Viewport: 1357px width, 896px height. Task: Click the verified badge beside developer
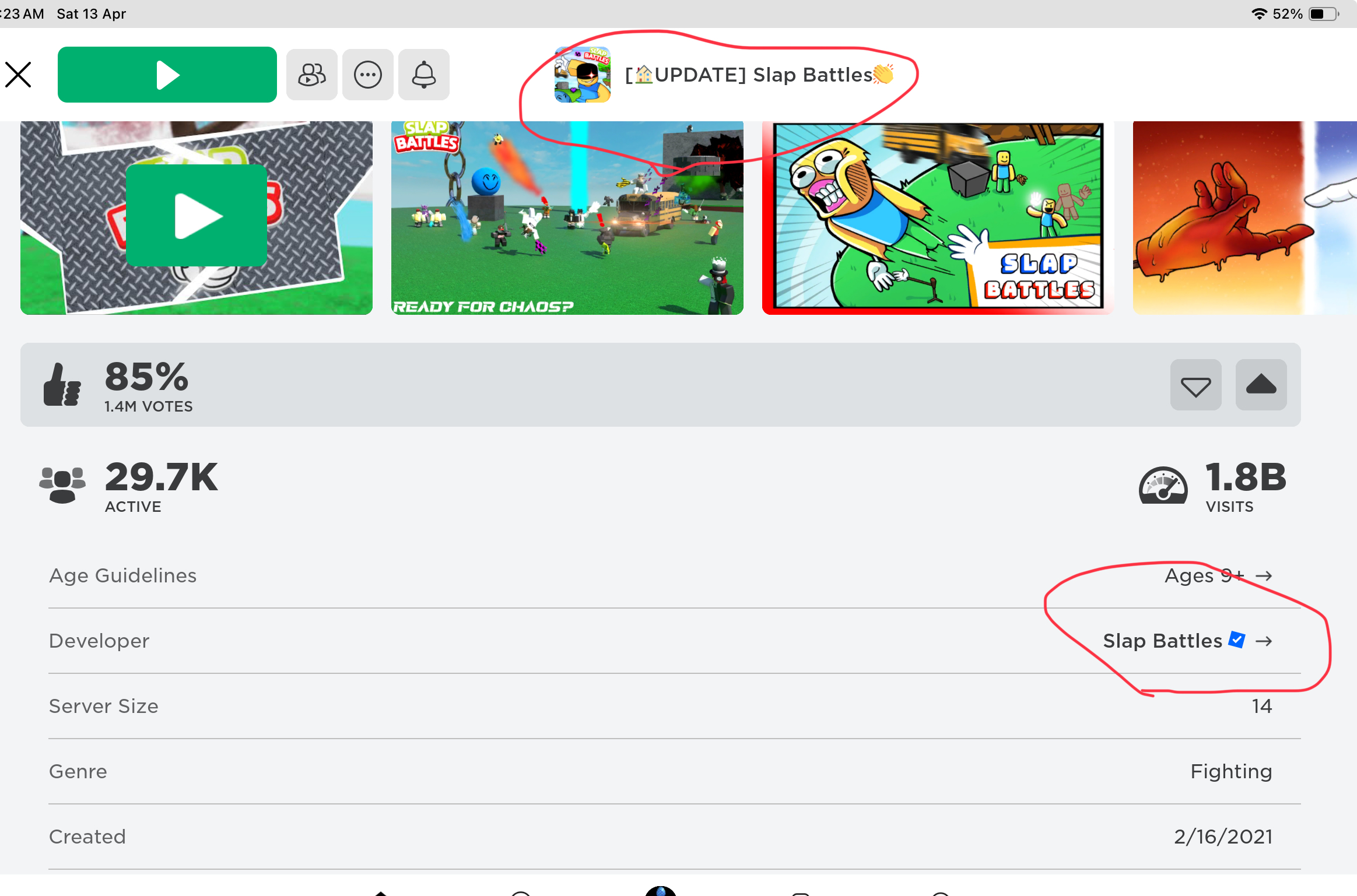coord(1236,640)
